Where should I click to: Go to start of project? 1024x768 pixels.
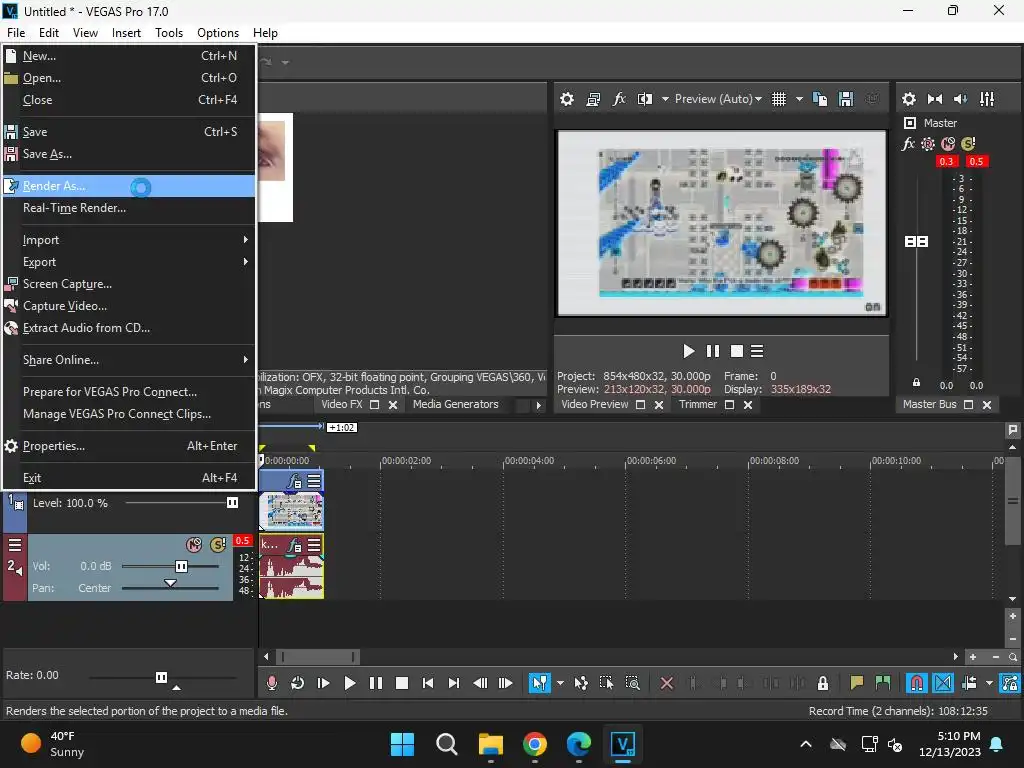pyautogui.click(x=428, y=683)
